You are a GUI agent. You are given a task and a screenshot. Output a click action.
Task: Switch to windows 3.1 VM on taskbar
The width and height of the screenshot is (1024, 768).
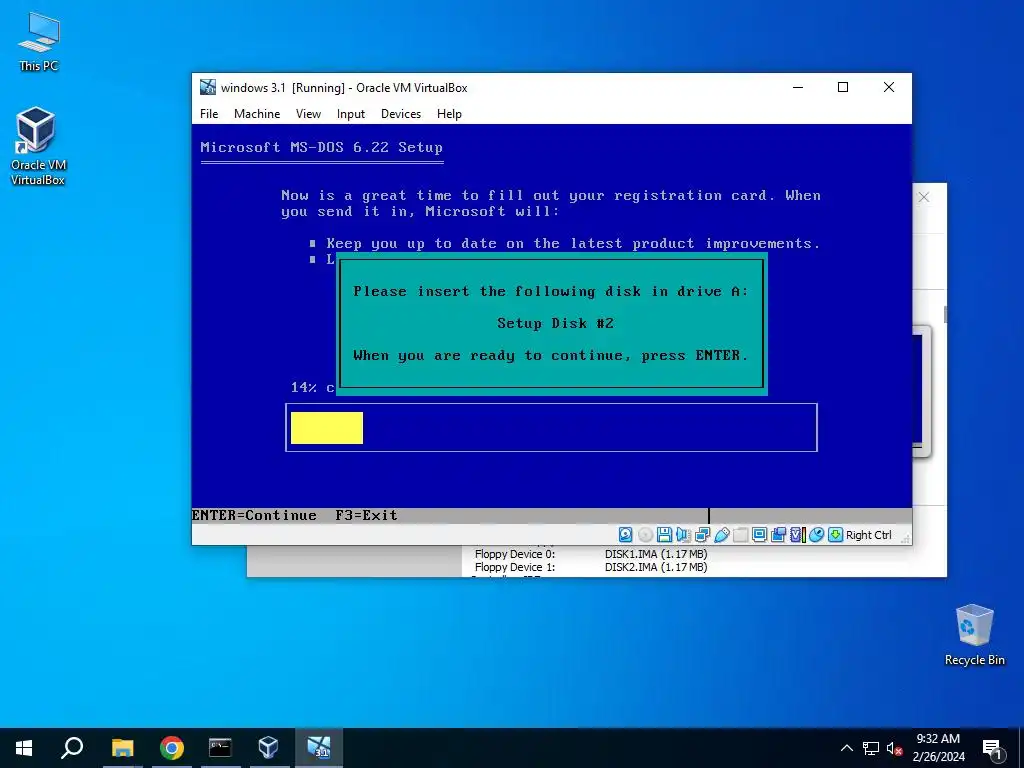(x=318, y=748)
